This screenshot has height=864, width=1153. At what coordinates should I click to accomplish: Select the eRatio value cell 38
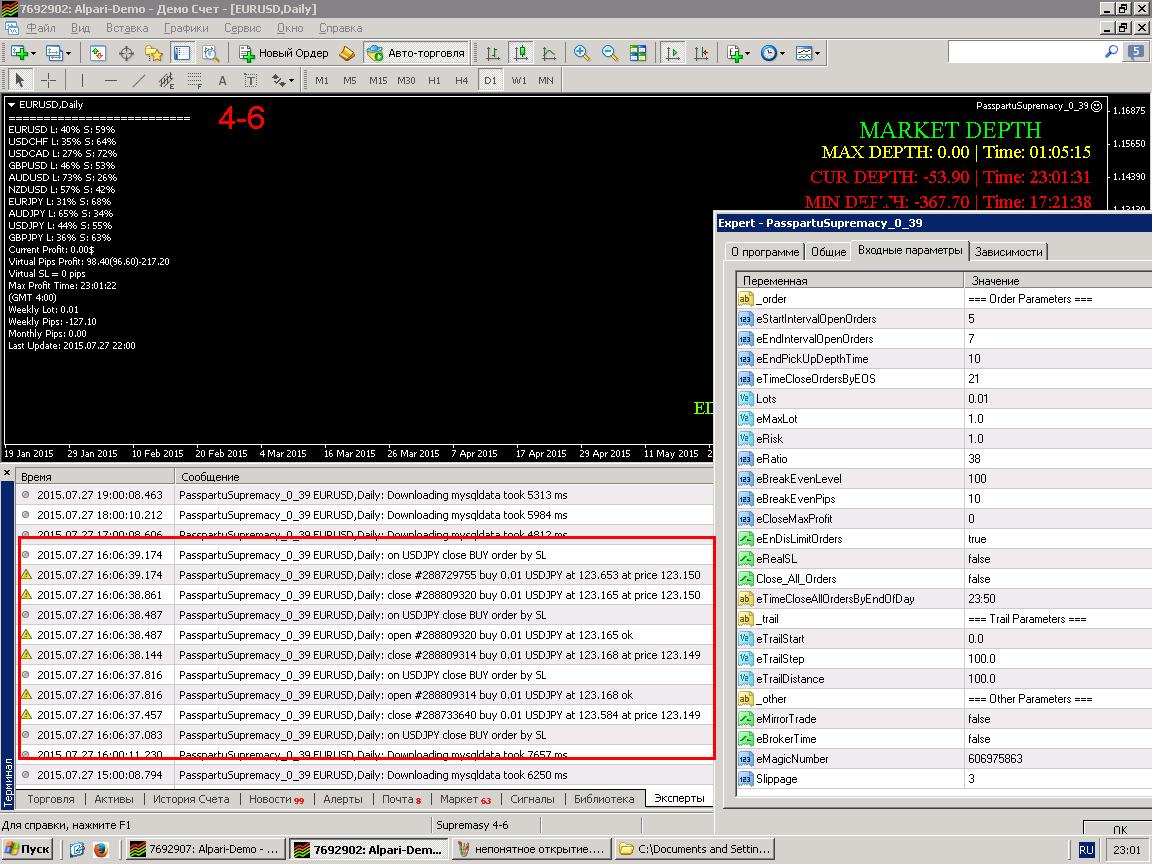[x=1057, y=459]
